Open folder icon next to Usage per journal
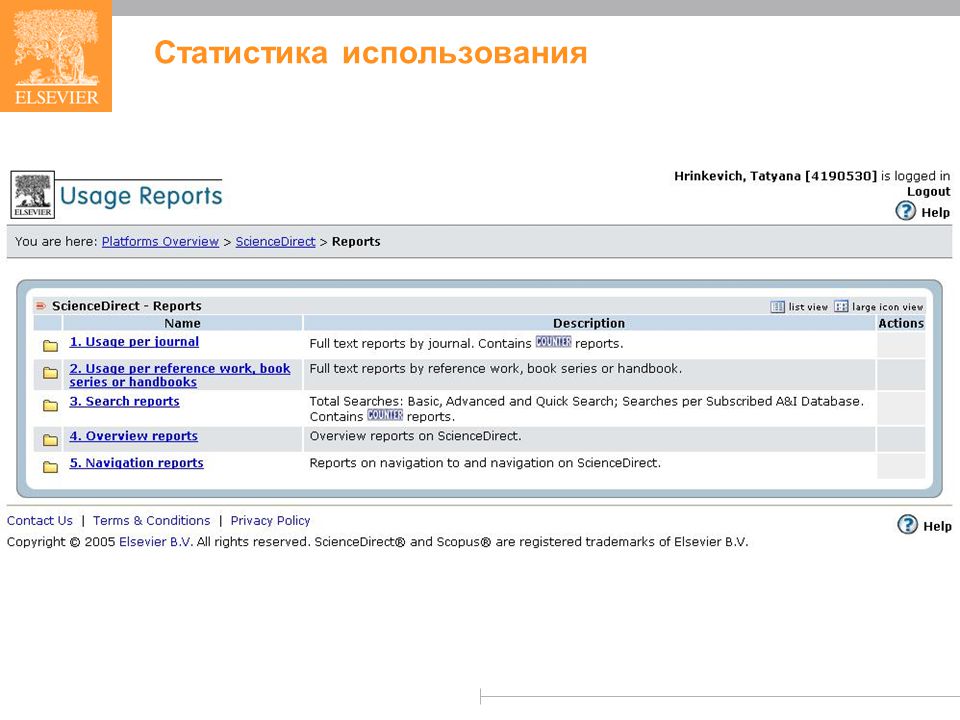The height and width of the screenshot is (720, 960). click(50, 346)
